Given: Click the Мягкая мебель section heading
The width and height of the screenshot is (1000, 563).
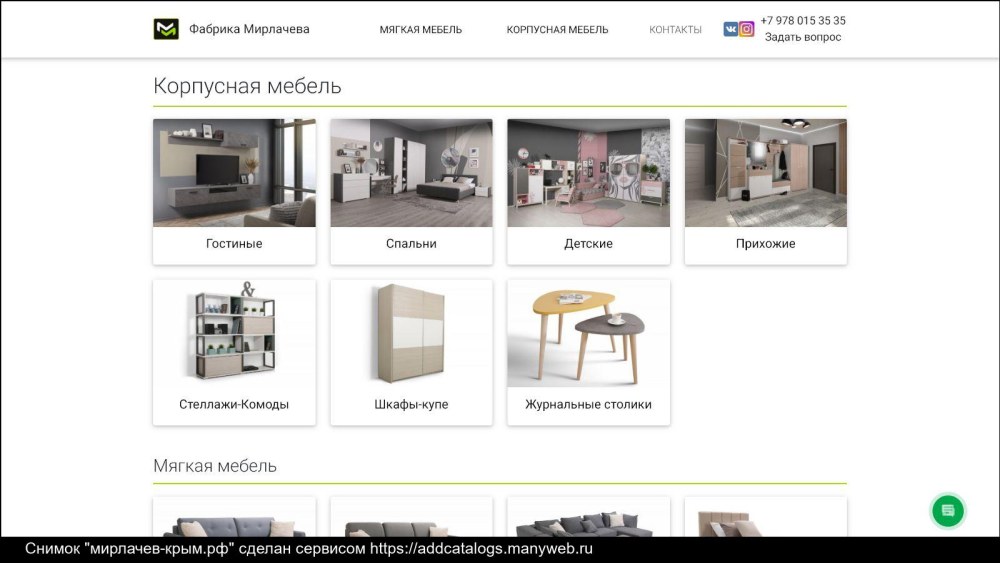Looking at the screenshot, I should [x=215, y=465].
